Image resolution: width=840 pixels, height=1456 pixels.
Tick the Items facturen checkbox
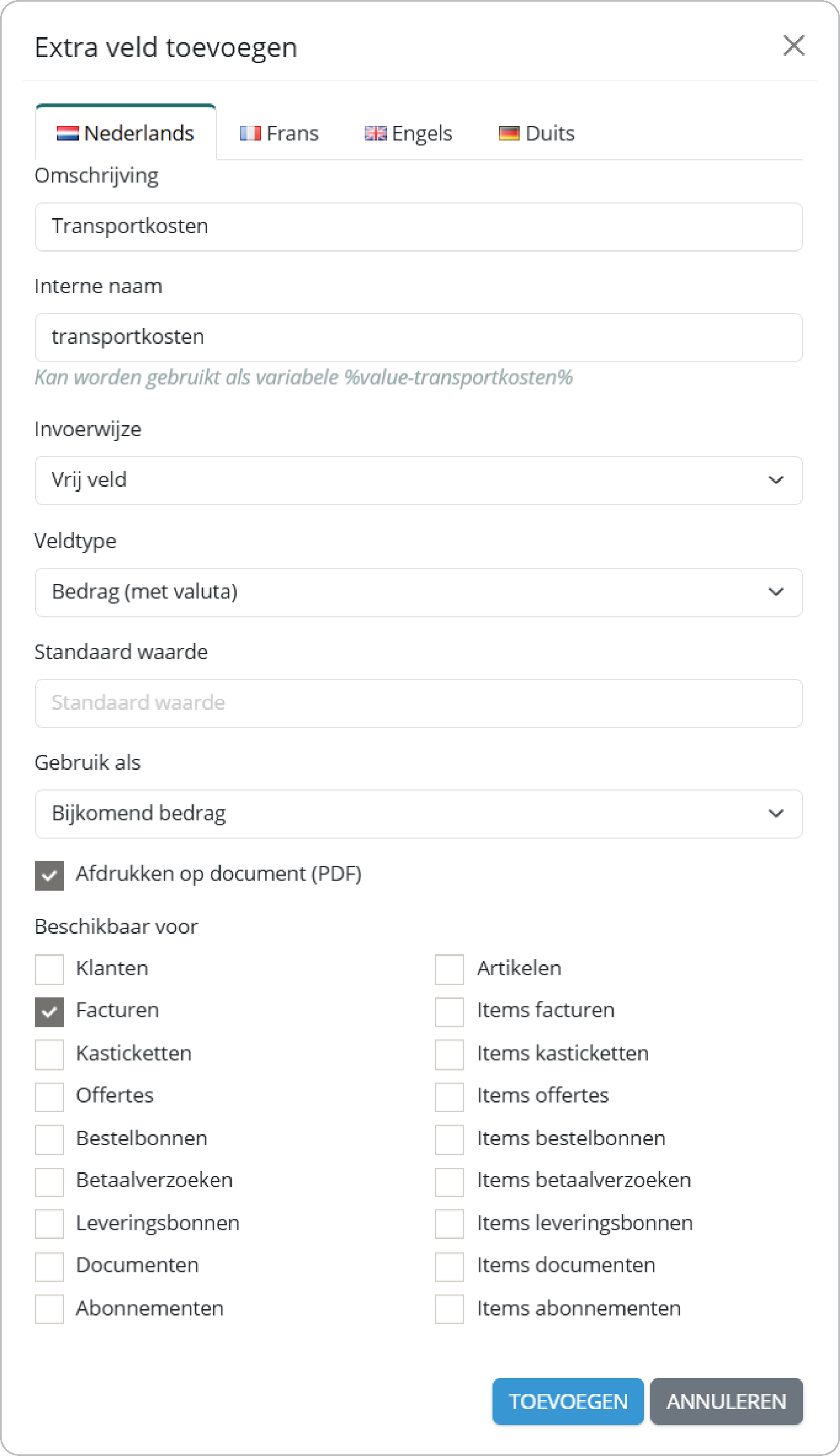449,1012
